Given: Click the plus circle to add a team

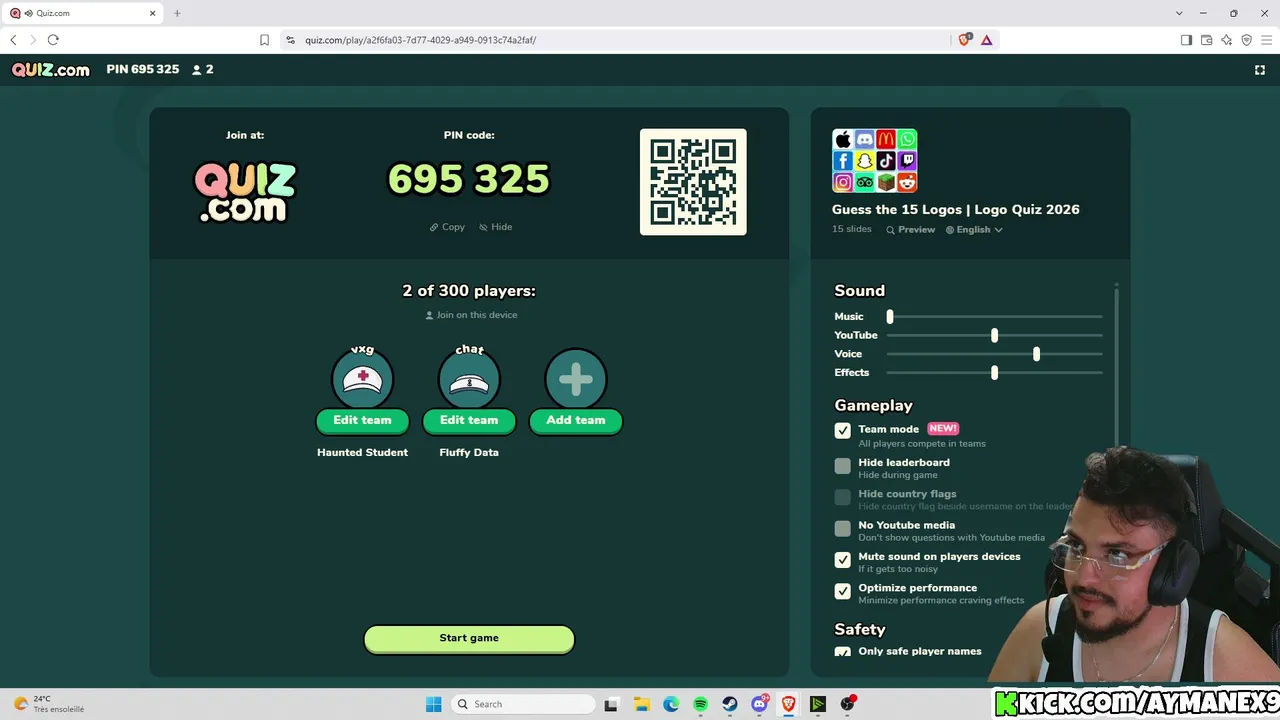Looking at the screenshot, I should (576, 379).
